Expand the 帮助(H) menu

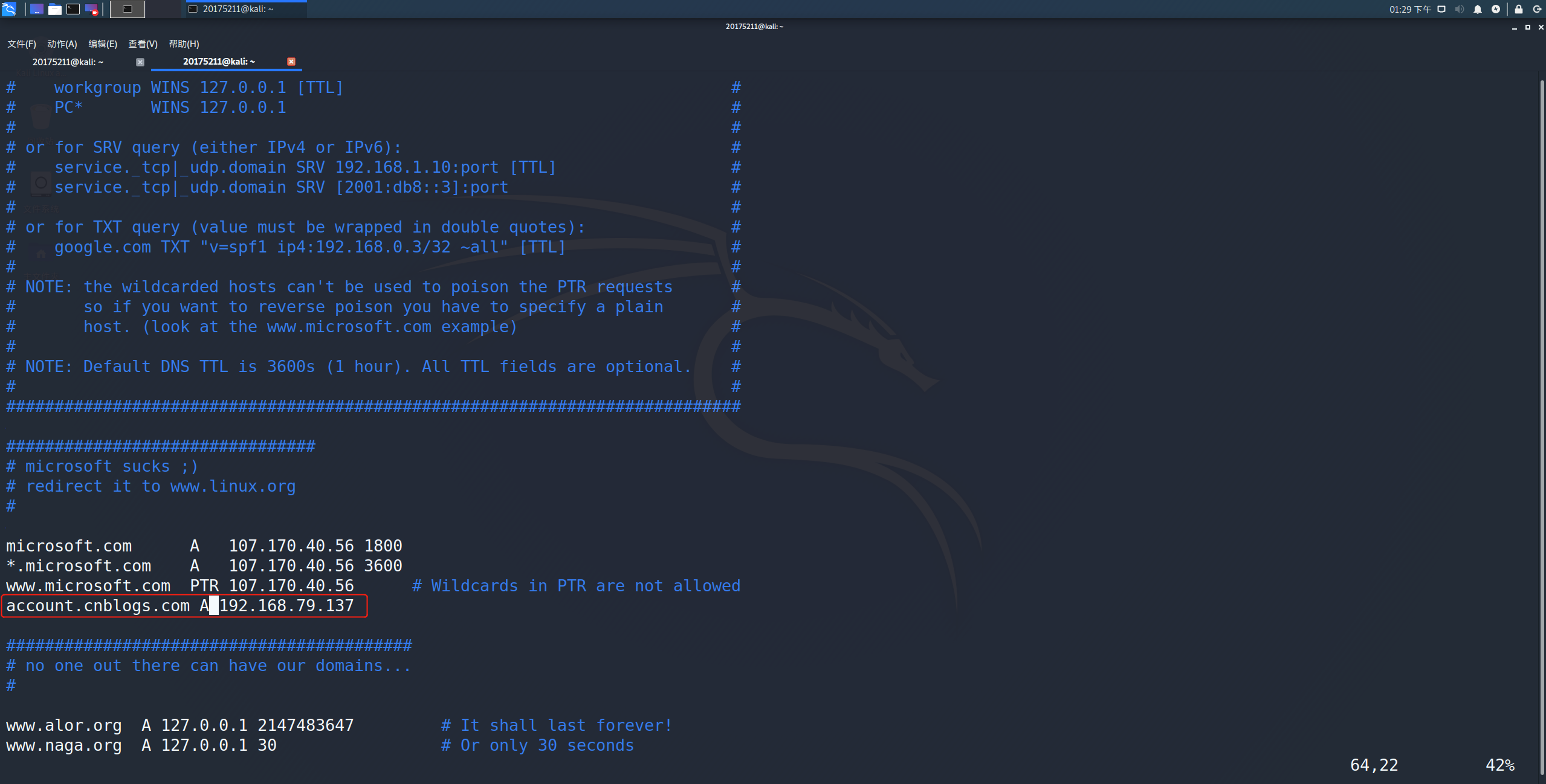point(184,44)
